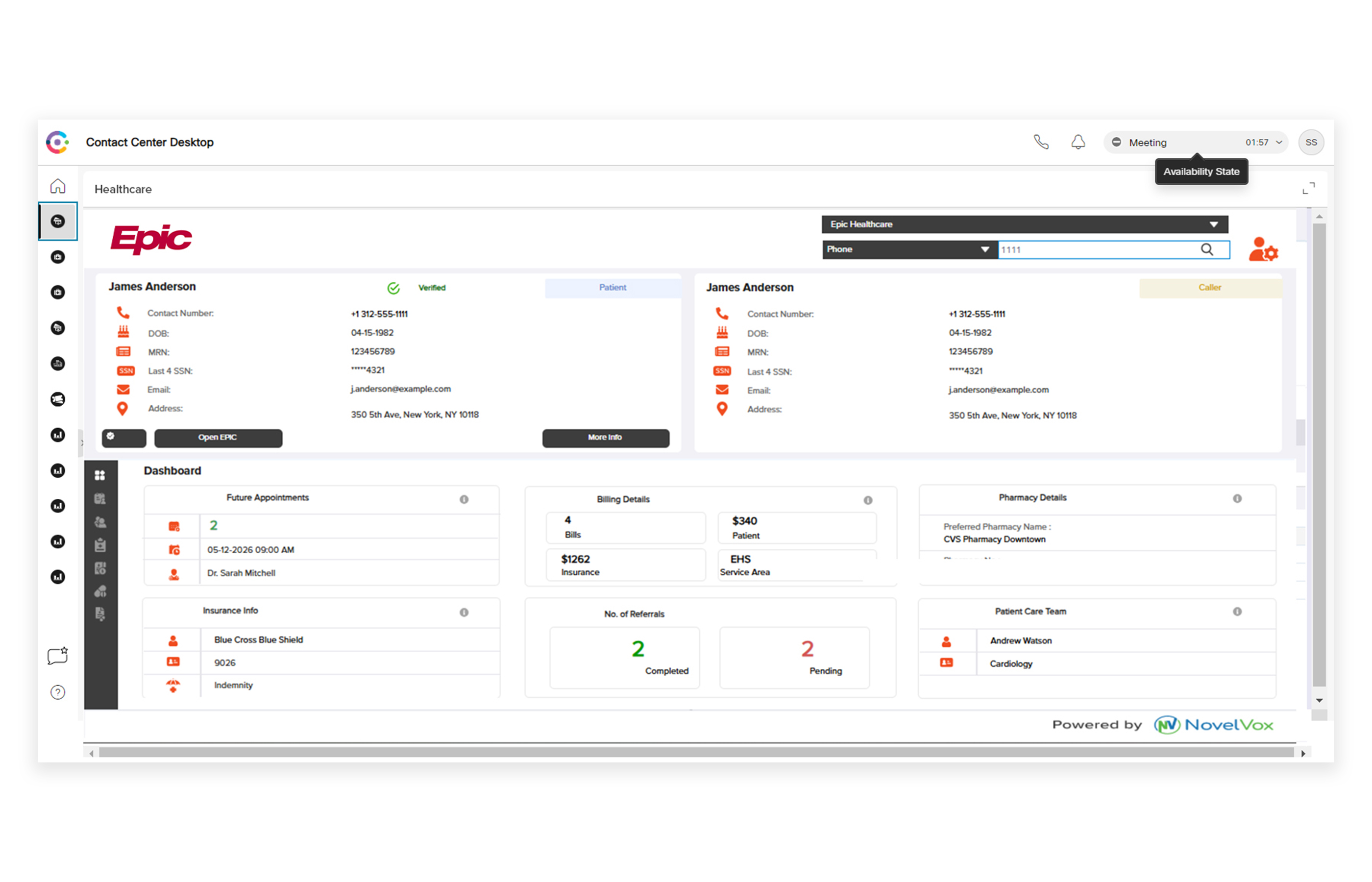Screen dimensions: 1372x882
Task: Open the people group icon in the dark sidebar
Action: click(x=100, y=522)
